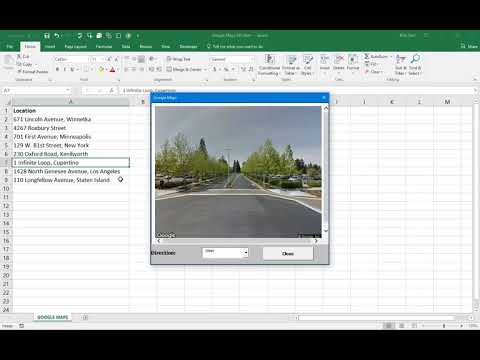Open Format as Table gallery
The height and width of the screenshot is (360, 480).
(x=291, y=65)
